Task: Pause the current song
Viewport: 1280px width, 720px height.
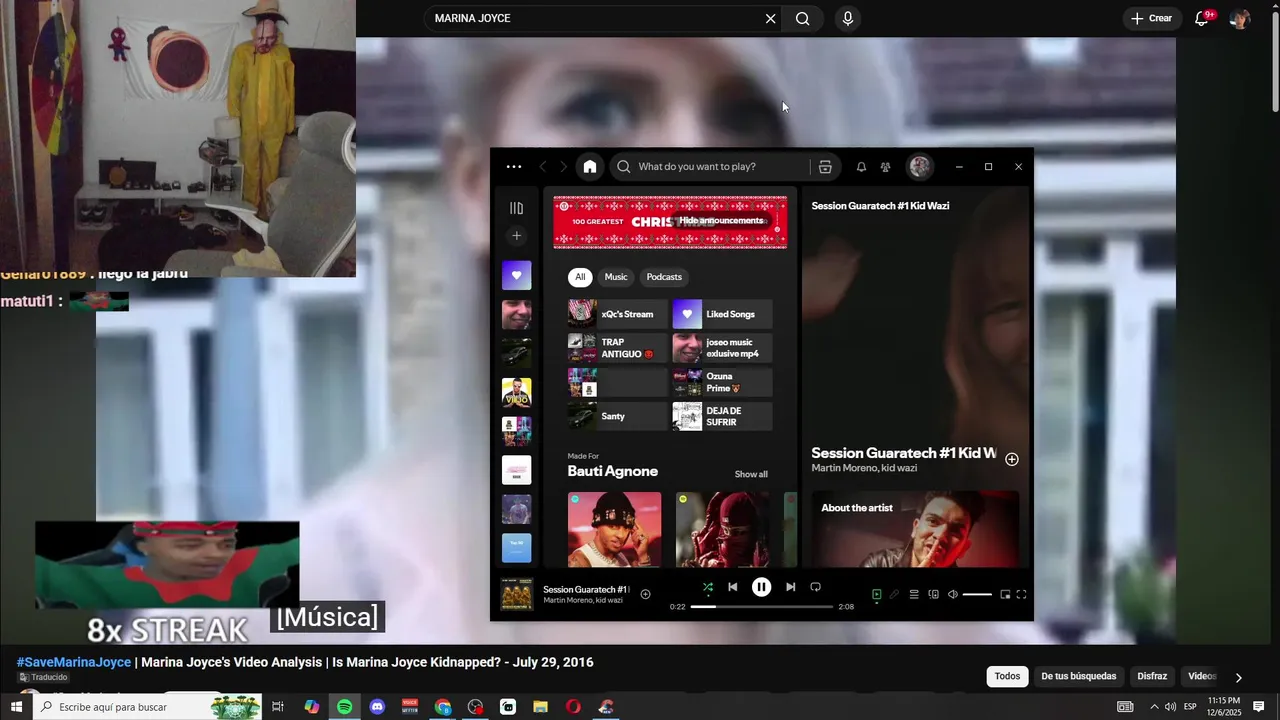Action: point(762,587)
